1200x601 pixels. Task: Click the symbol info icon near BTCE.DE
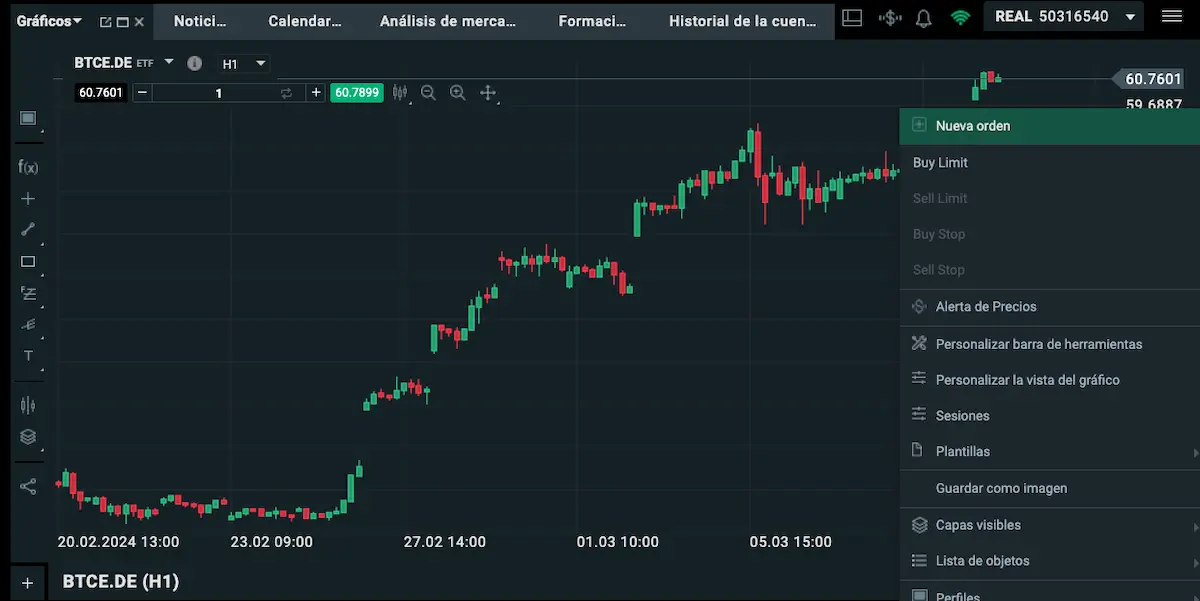(x=195, y=63)
